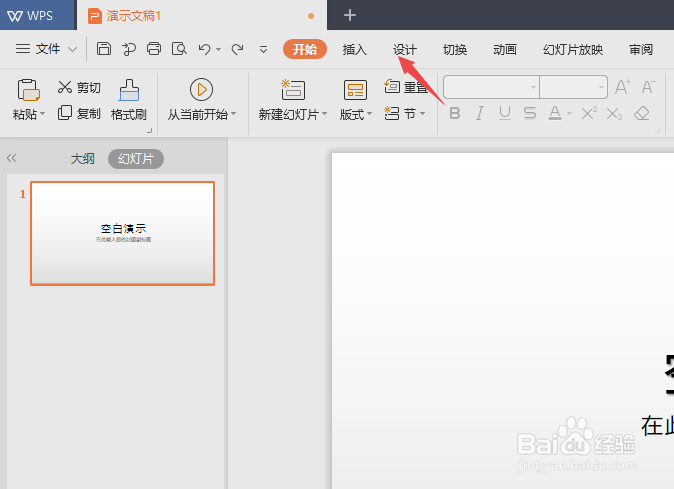
Task: Open the 切换 ribbon tab
Action: point(455,49)
